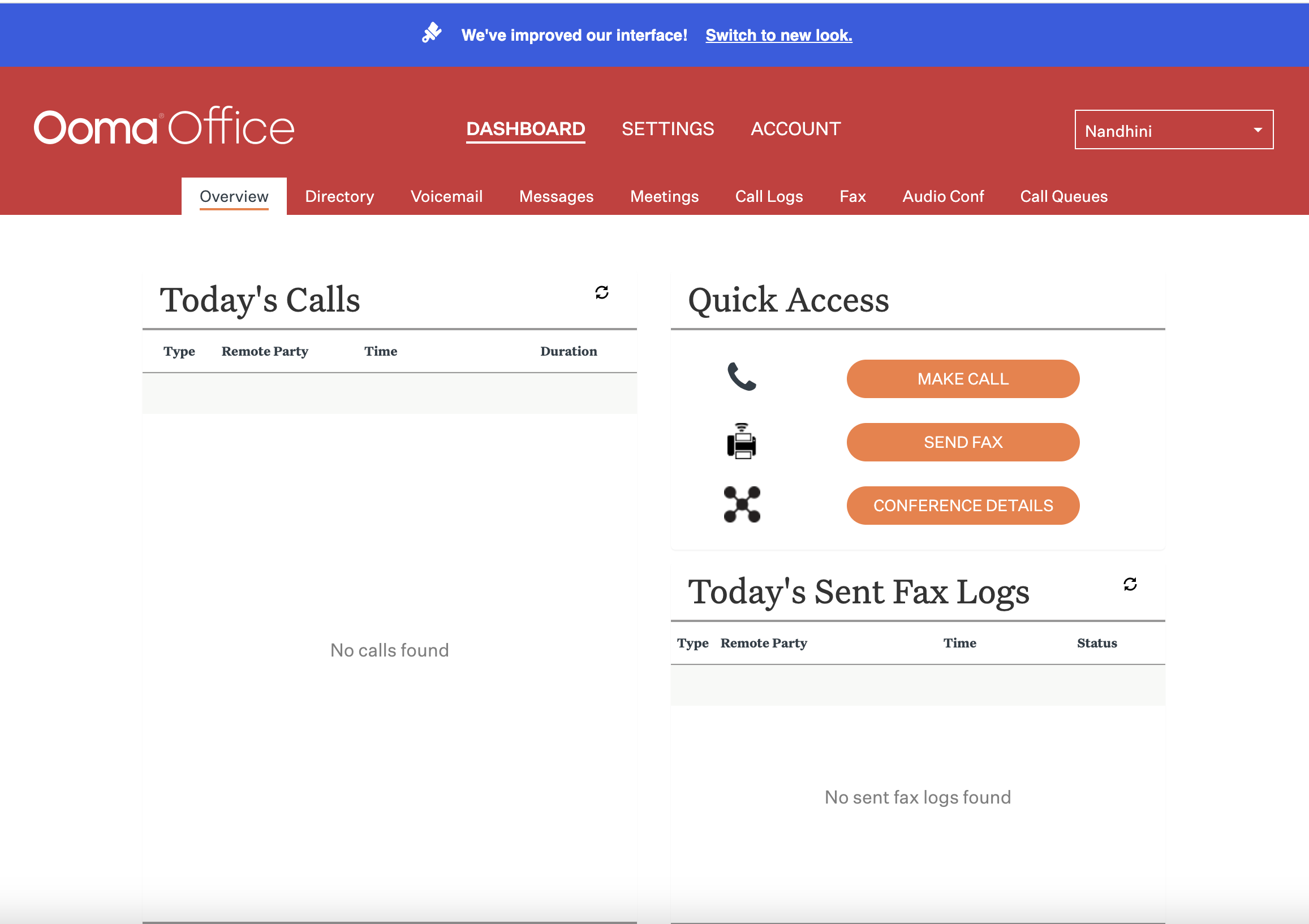1309x924 pixels.
Task: Click the conference network nodes icon
Action: pyautogui.click(x=741, y=504)
